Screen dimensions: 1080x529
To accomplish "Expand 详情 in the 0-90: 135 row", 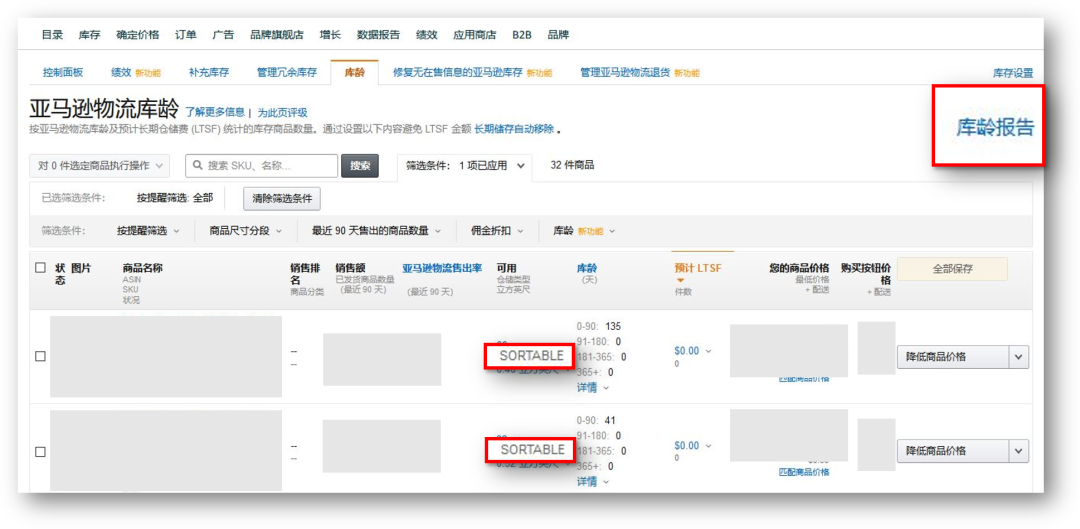I will point(592,387).
